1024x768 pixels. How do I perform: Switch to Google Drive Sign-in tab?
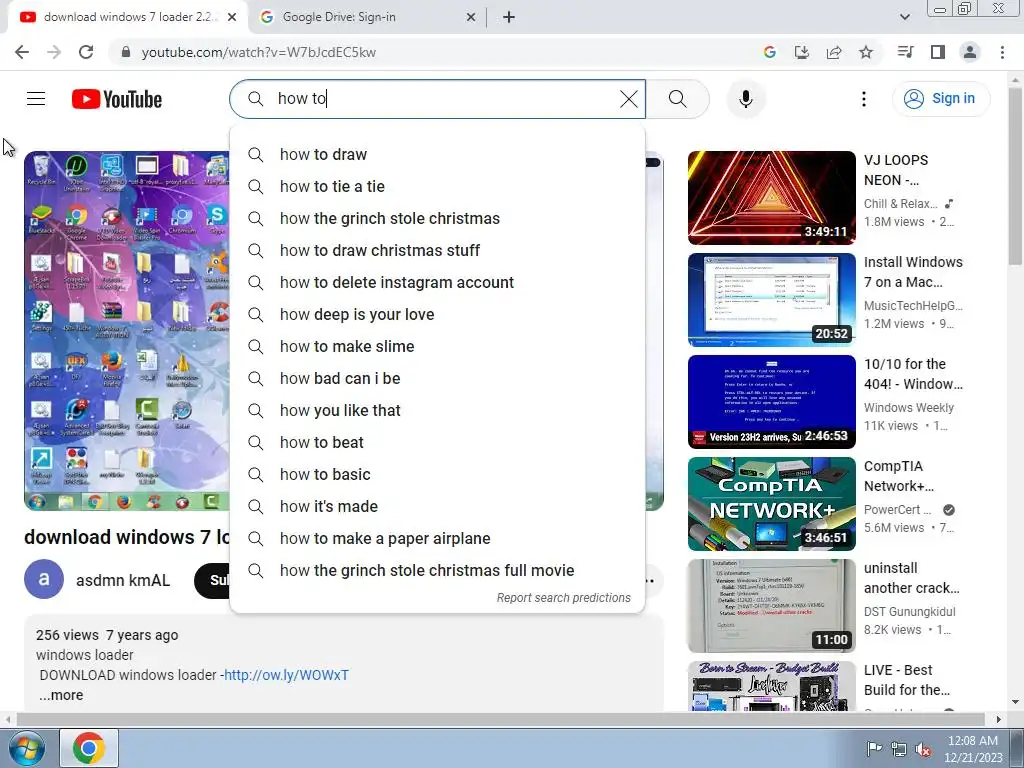(366, 17)
